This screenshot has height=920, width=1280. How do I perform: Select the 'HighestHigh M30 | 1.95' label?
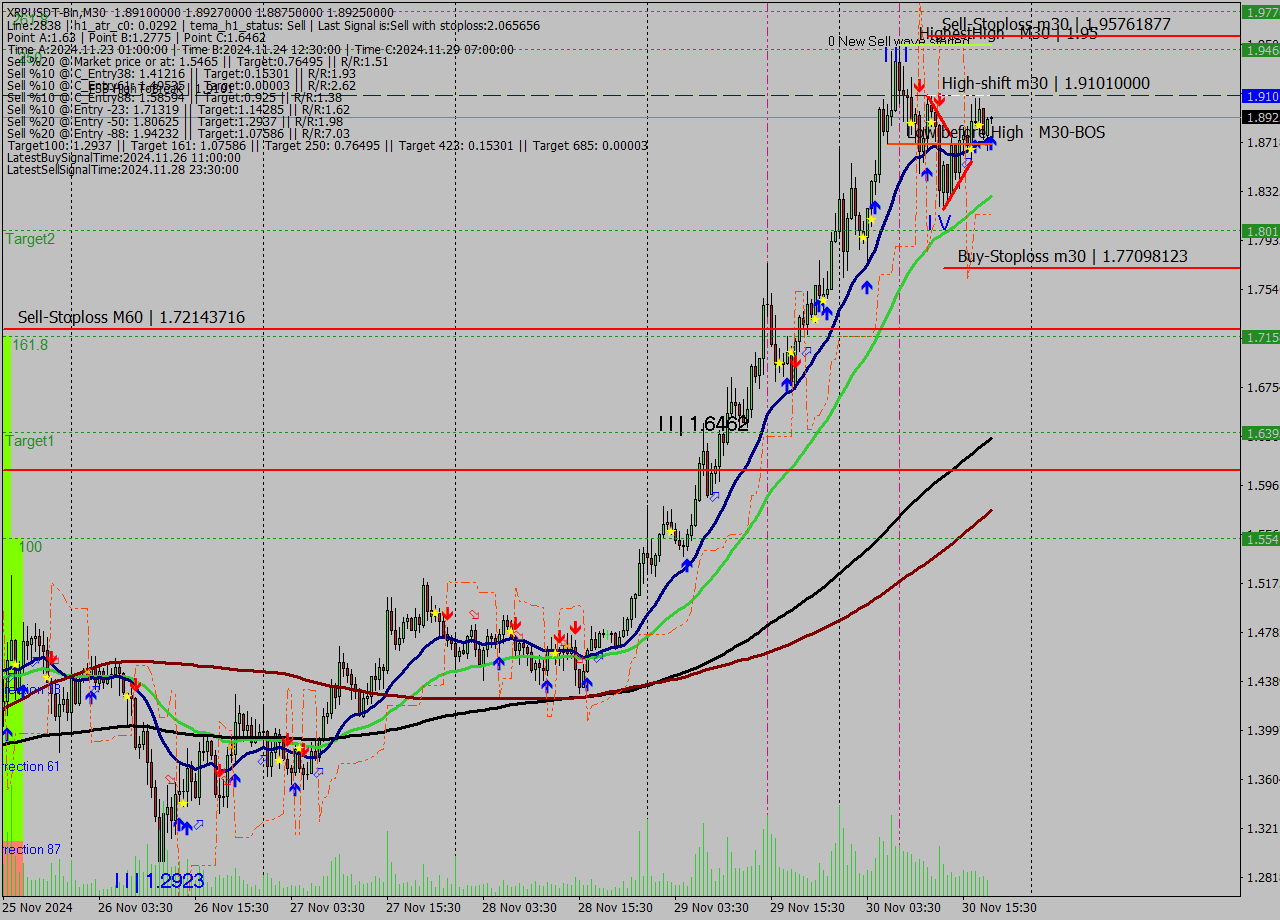coord(1008,33)
